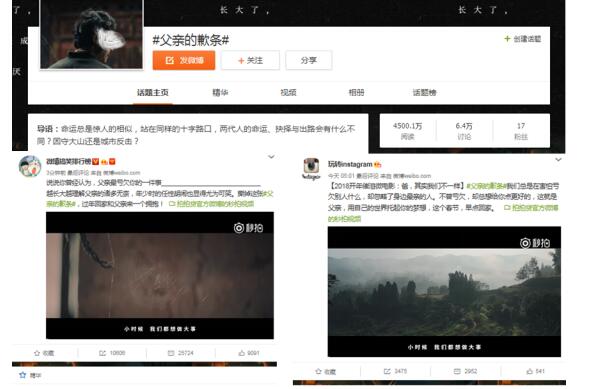Viewport: 614px width, 389px height.
Task: Click the 导语 intro description text
Action: 196,135
